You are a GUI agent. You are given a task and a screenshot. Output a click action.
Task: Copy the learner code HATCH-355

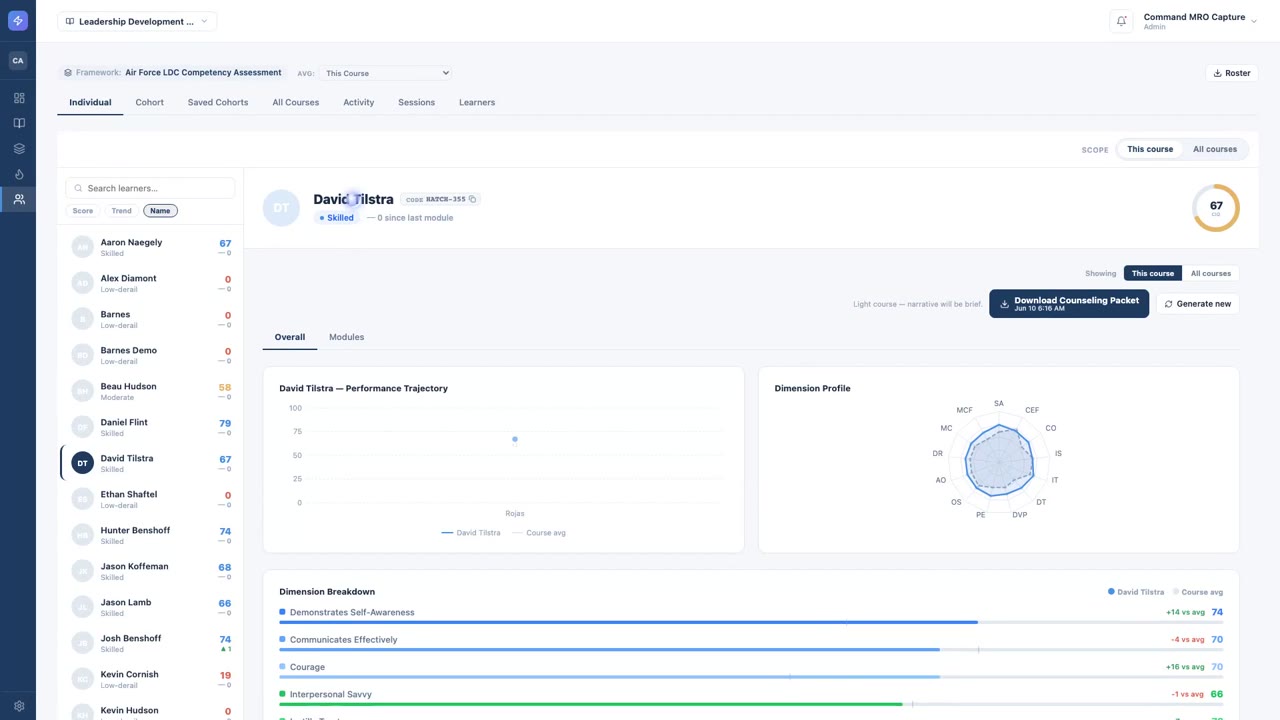(x=473, y=199)
